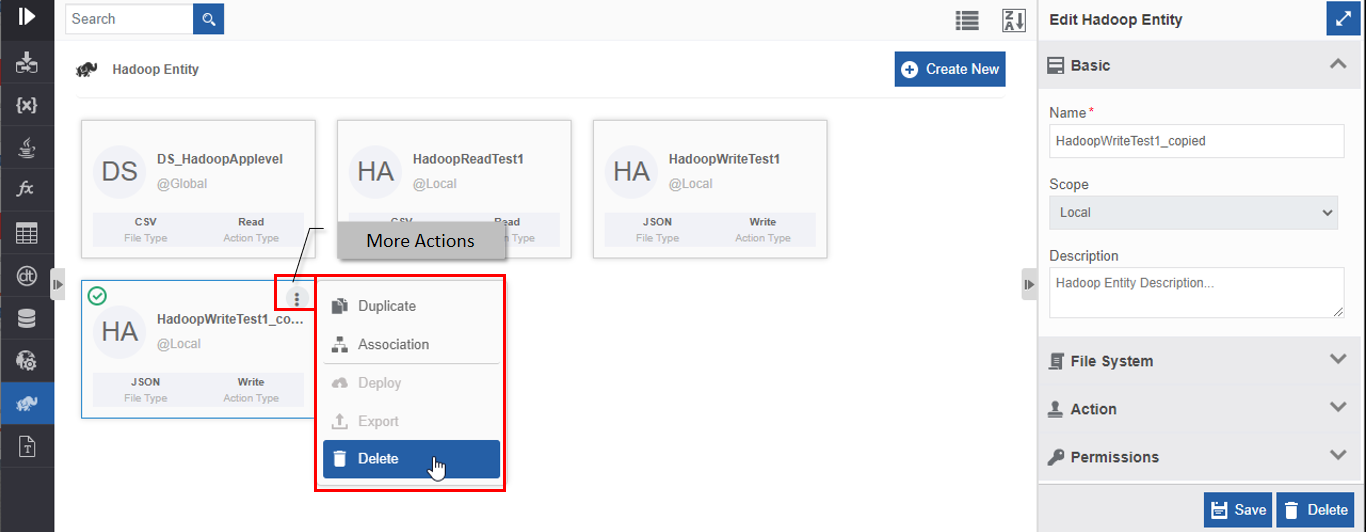Select the Hadoop elephant sidebar icon
Screen dimensions: 1366x532
coord(27,403)
